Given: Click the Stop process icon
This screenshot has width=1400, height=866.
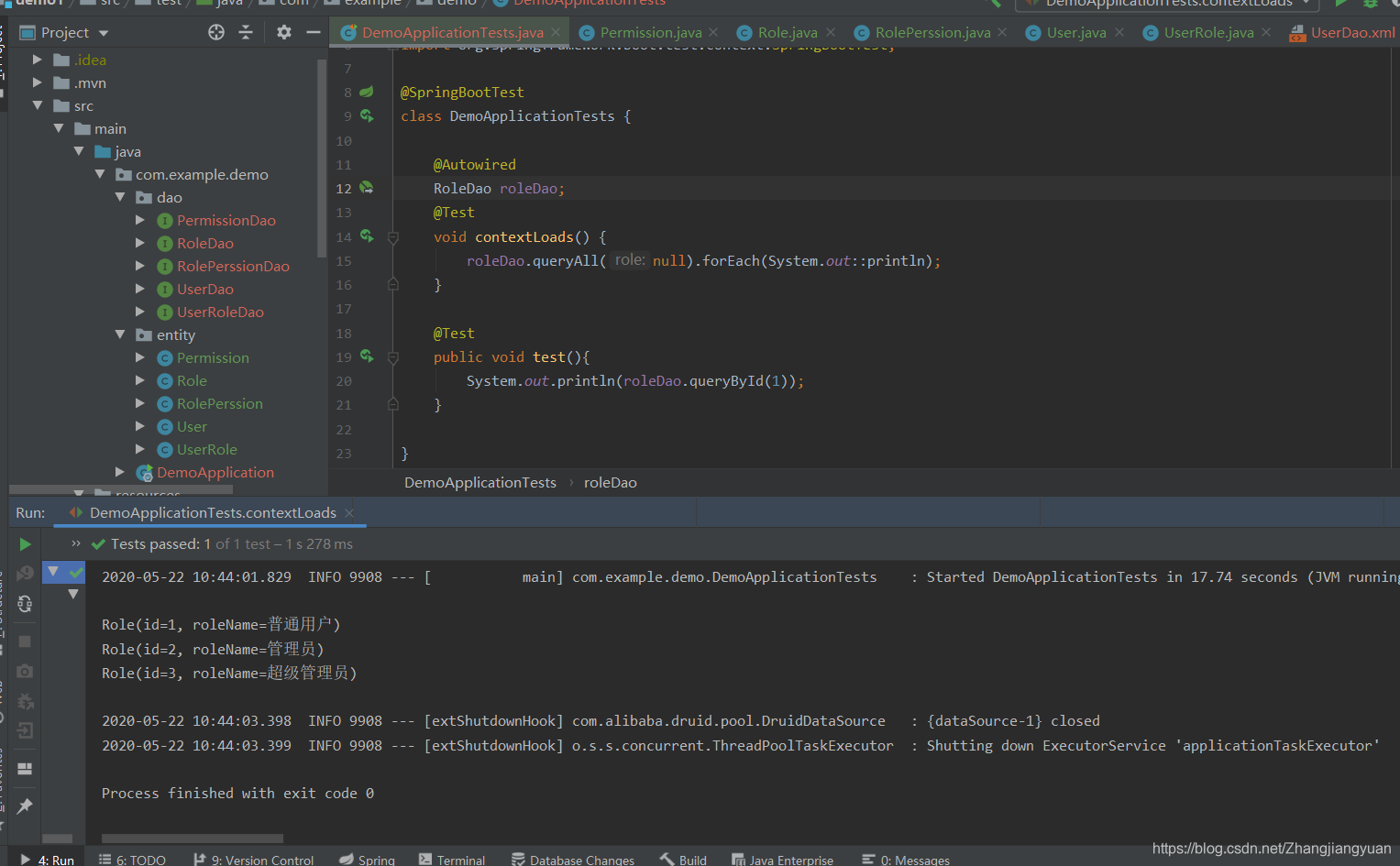Looking at the screenshot, I should pyautogui.click(x=25, y=641).
